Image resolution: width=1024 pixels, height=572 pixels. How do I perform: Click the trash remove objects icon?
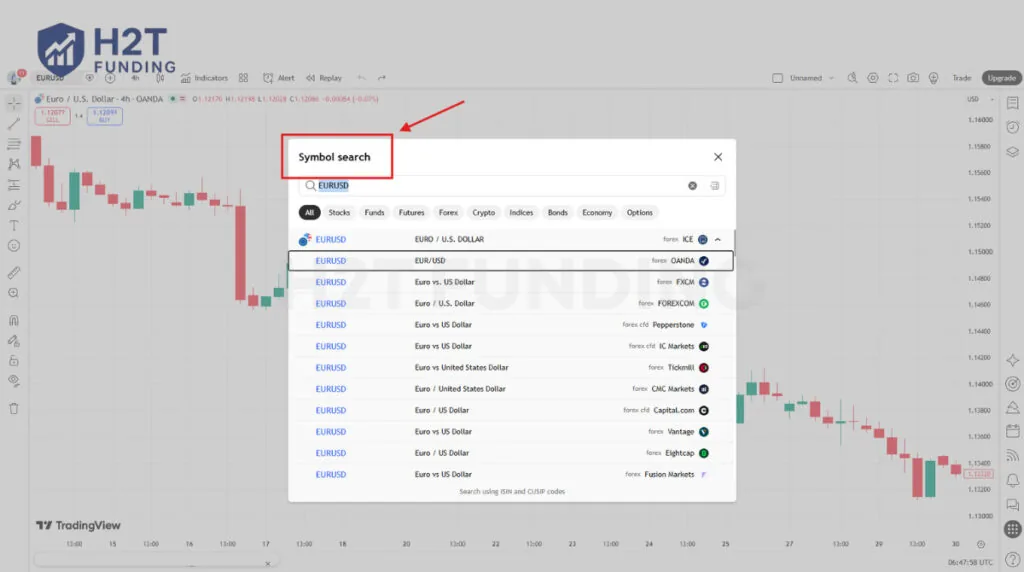(x=14, y=409)
